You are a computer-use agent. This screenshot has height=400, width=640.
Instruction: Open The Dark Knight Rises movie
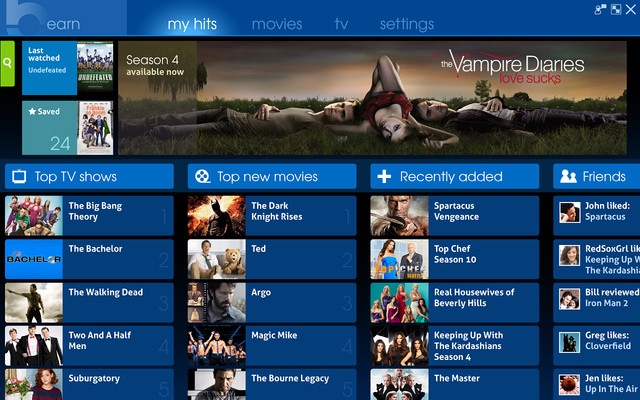(x=272, y=216)
